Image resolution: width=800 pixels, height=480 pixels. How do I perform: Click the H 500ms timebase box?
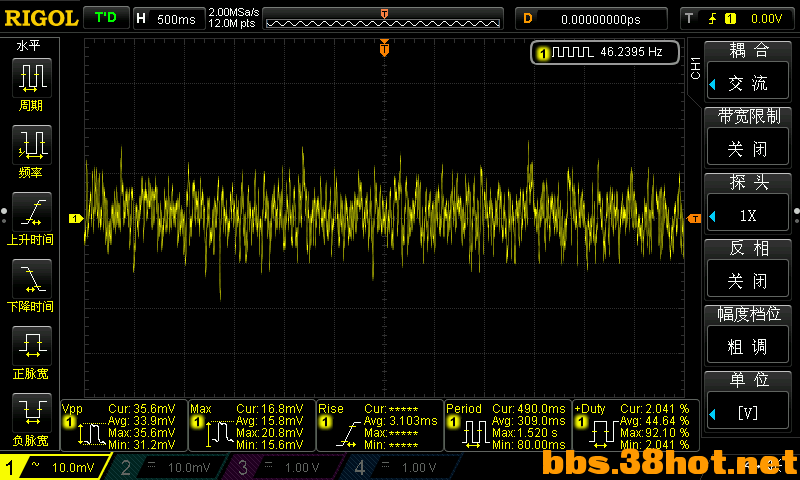pos(169,19)
